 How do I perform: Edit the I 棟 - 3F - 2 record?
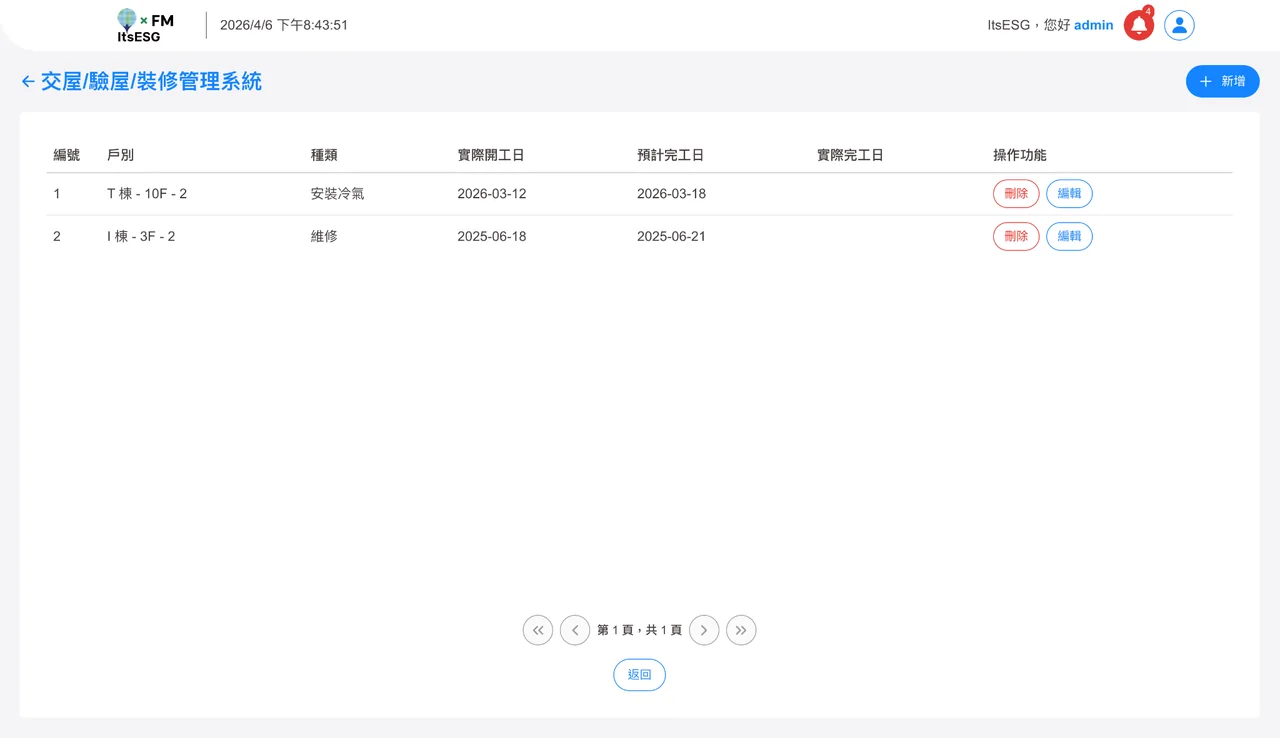point(1069,236)
